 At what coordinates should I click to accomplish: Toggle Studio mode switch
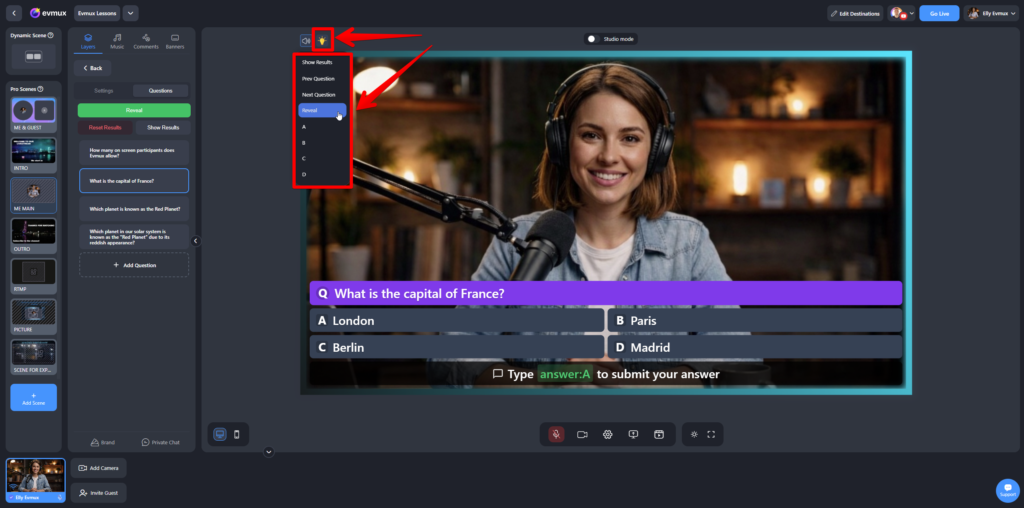593,39
